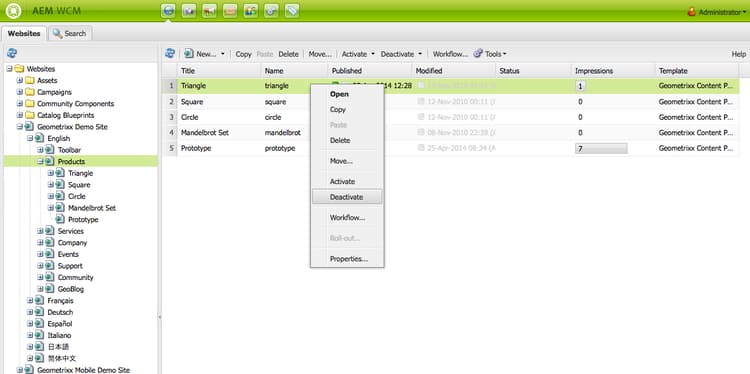Sort by the Published column header
This screenshot has width=750, height=374.
point(370,70)
